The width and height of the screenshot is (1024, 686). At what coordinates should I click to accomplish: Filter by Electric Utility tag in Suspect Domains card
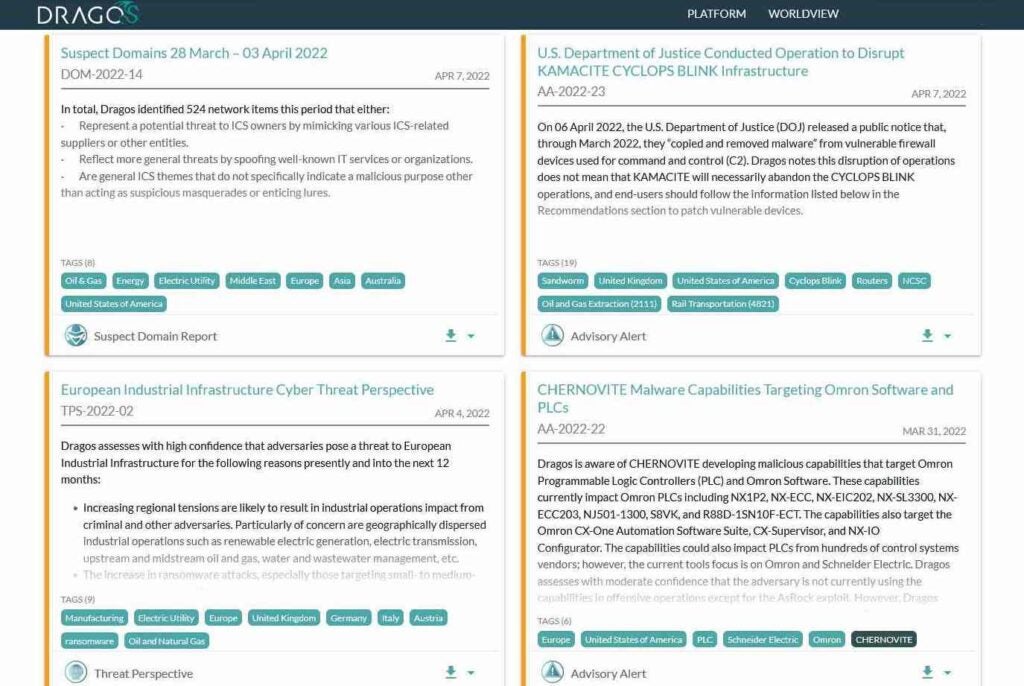[187, 281]
